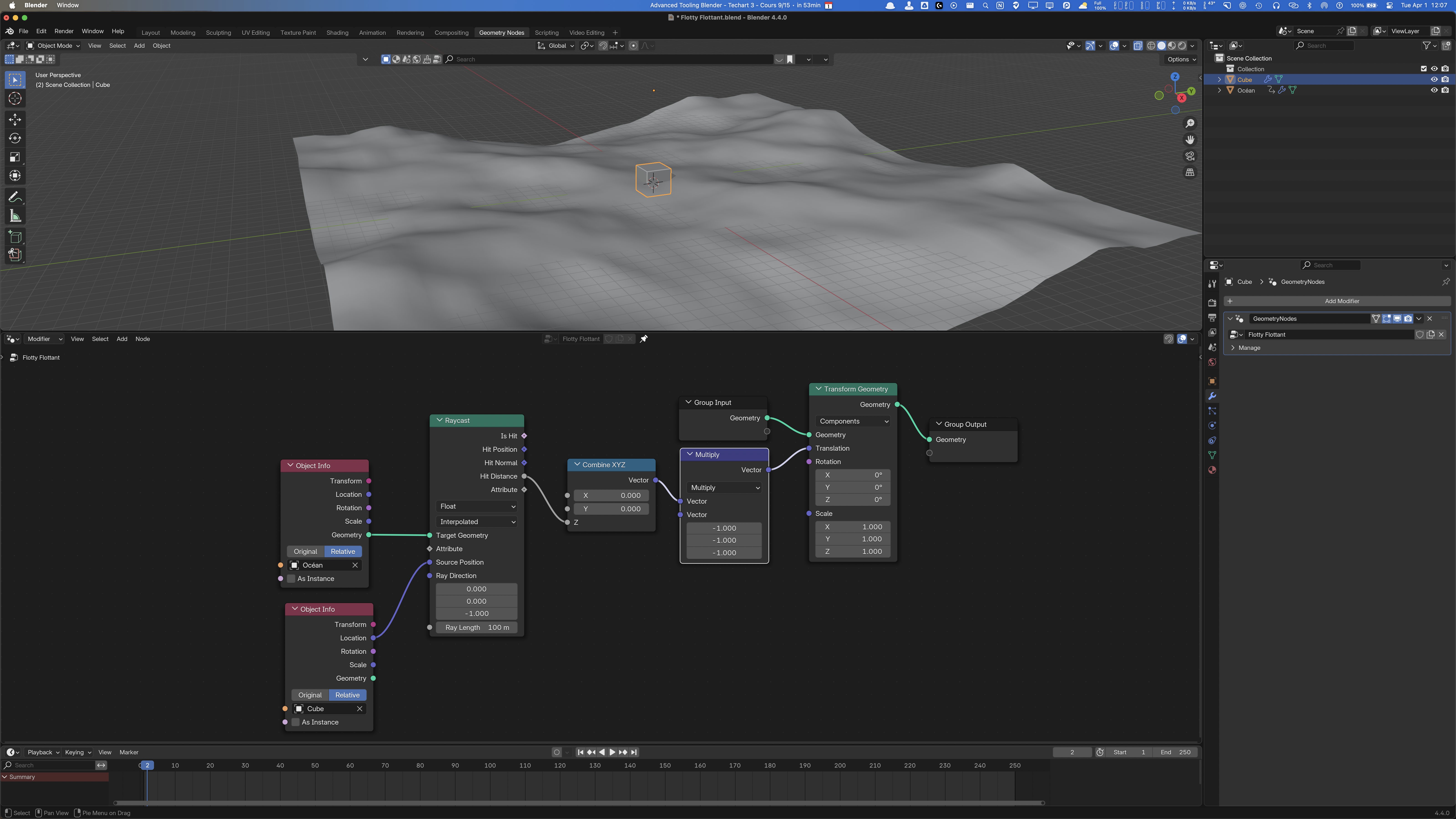
Task: Click the timeline current frame marker 2
Action: point(147,765)
